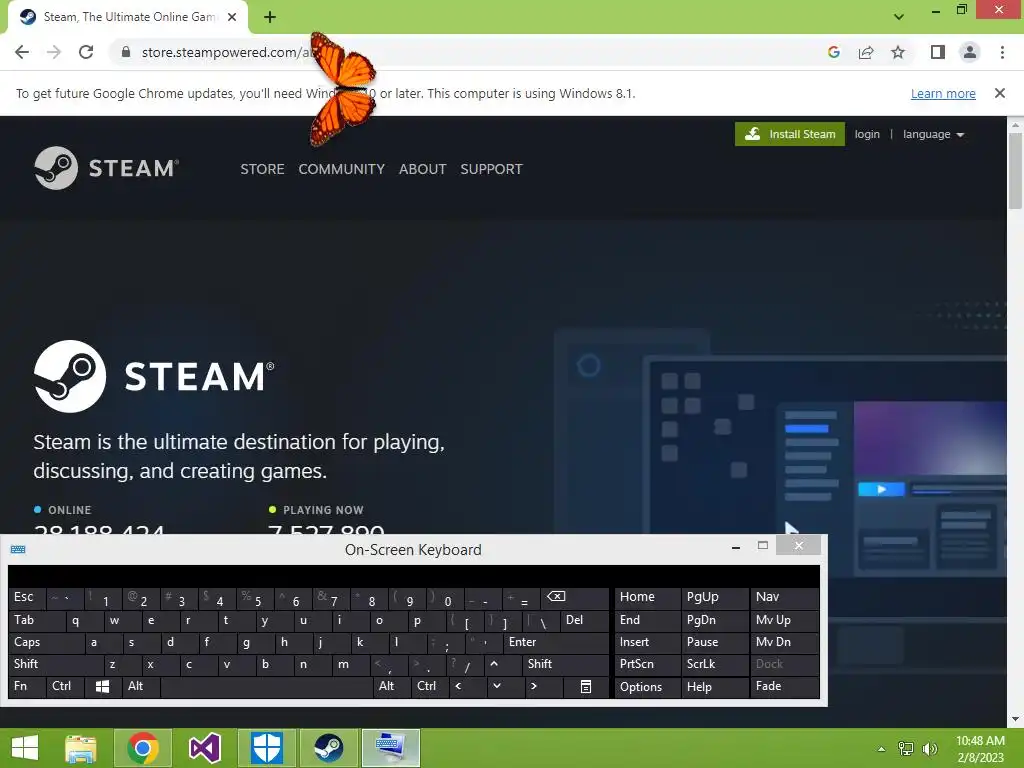The height and width of the screenshot is (768, 1024).
Task: Open the Steam app from the taskbar
Action: coord(328,748)
